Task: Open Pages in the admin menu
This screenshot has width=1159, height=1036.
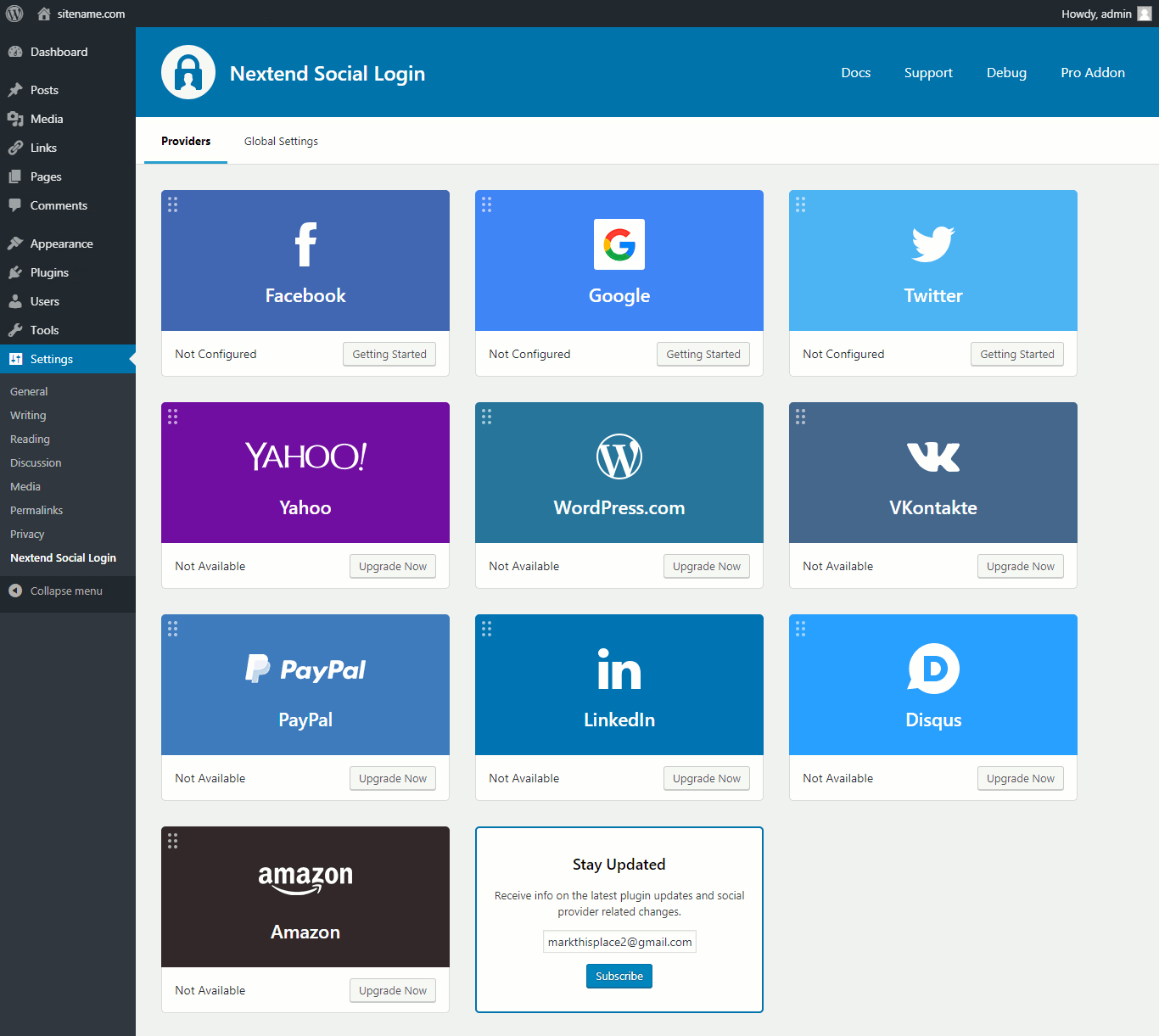Action: click(x=68, y=176)
